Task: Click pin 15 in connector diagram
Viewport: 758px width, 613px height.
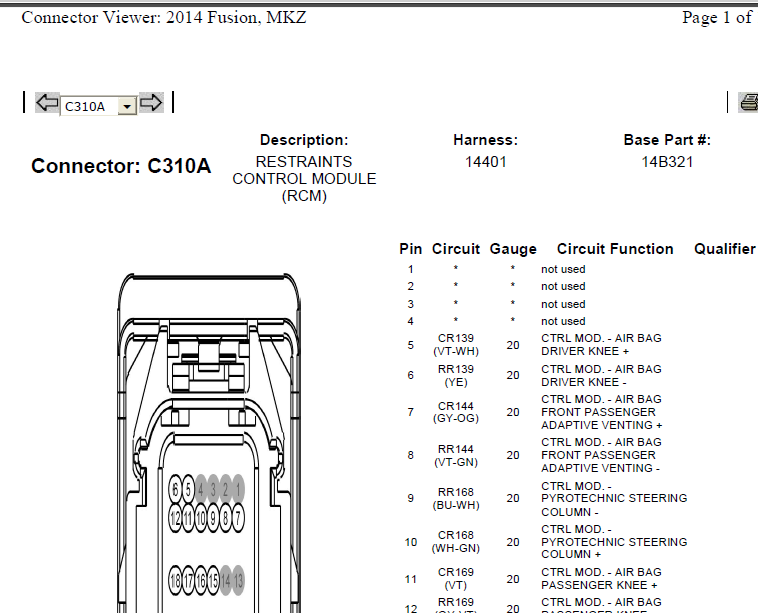Action: [213, 580]
